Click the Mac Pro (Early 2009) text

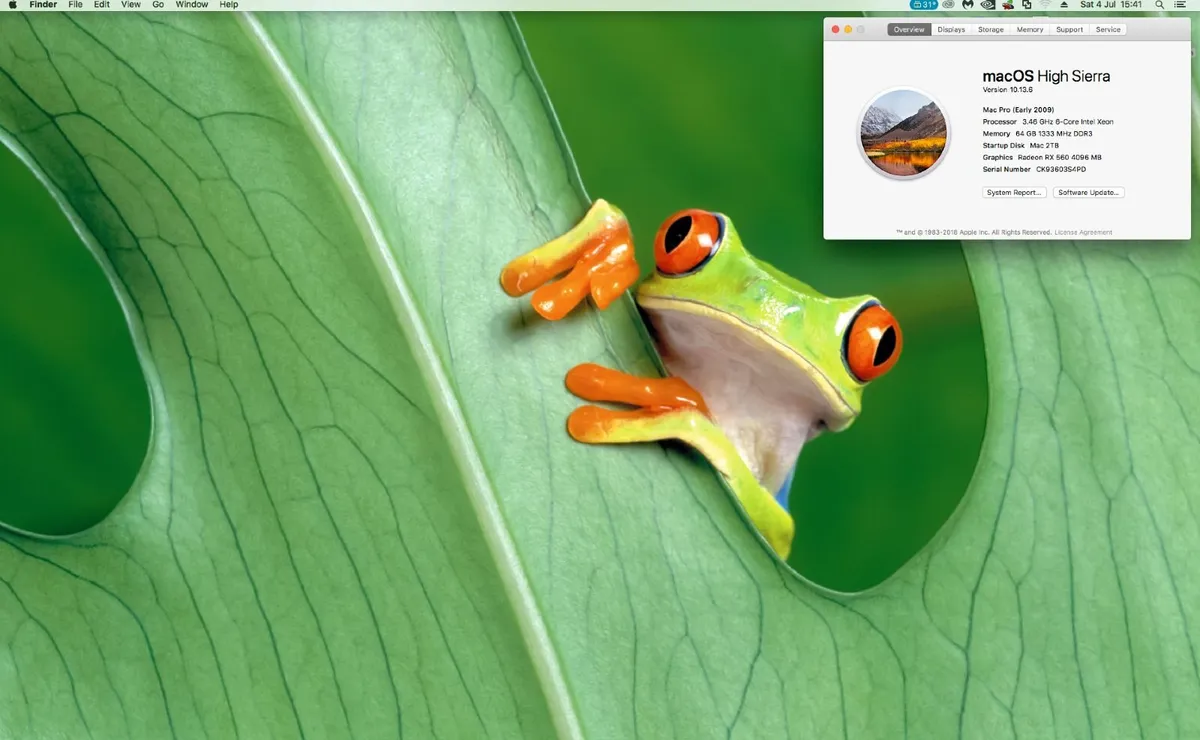point(1018,109)
